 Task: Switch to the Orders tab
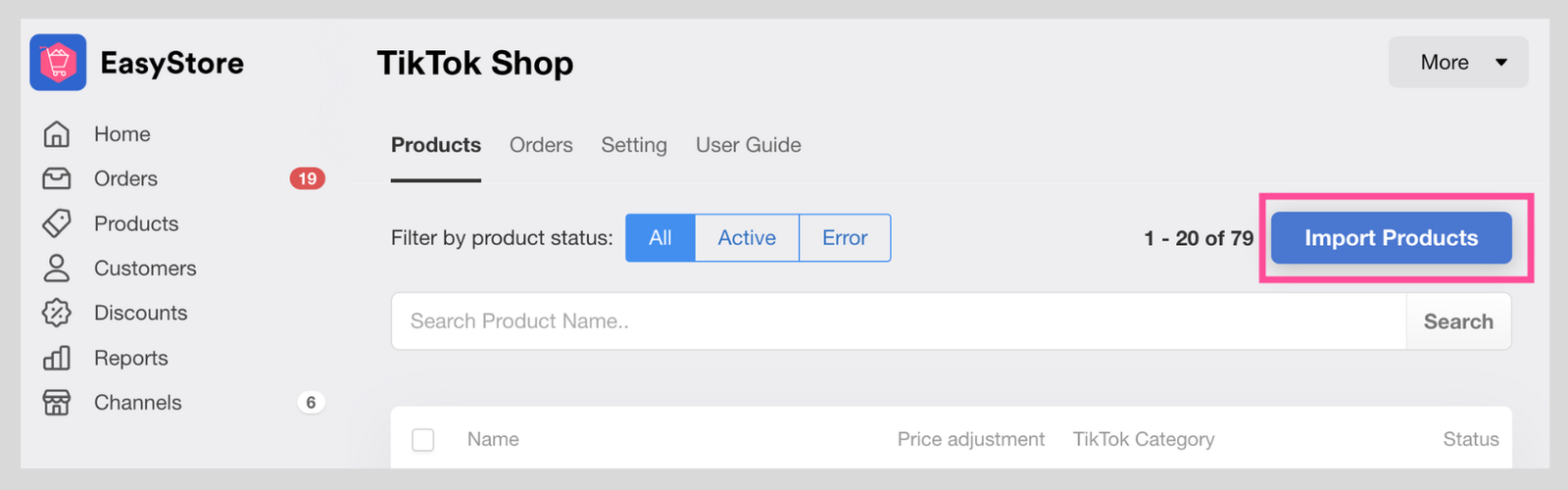coord(541,145)
